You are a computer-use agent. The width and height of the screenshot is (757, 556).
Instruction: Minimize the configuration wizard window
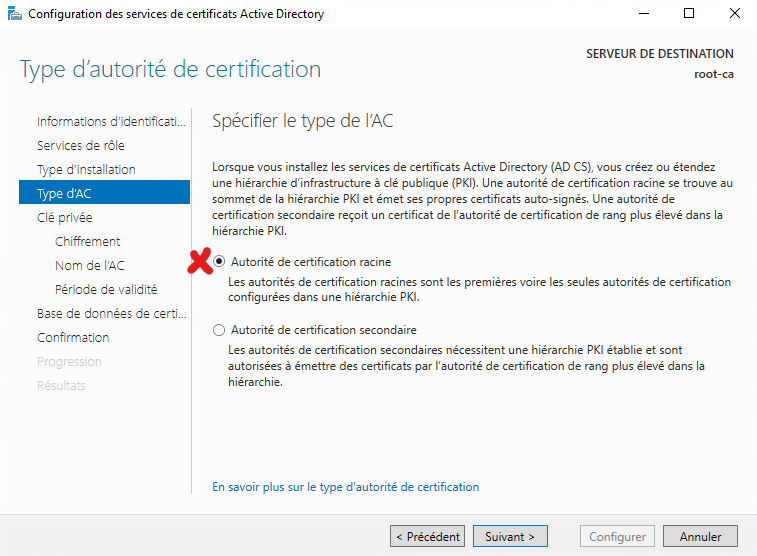644,14
